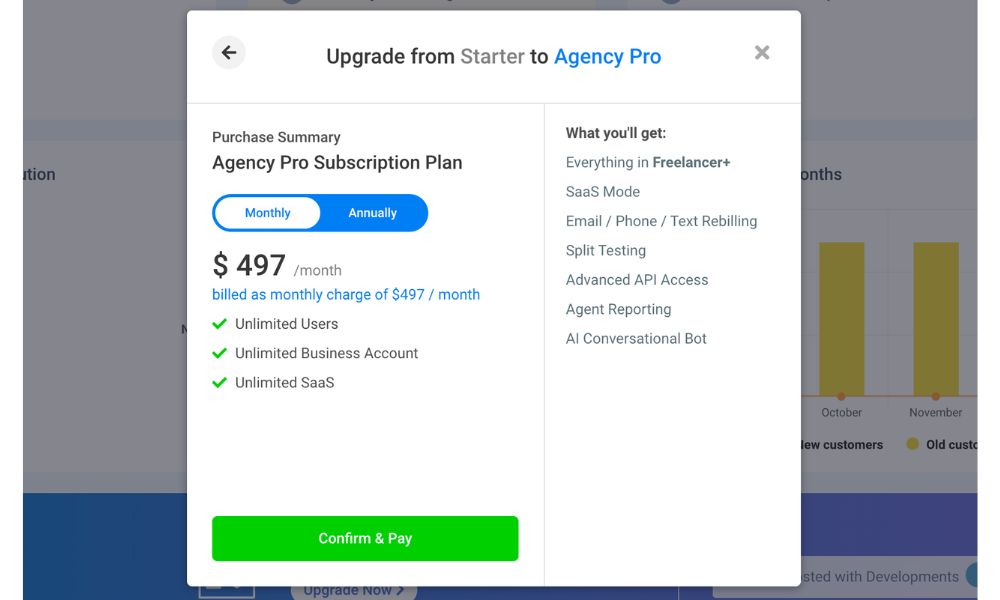This screenshot has height=600, width=1000.
Task: Click the Advanced API Access feature item
Action: [637, 280]
